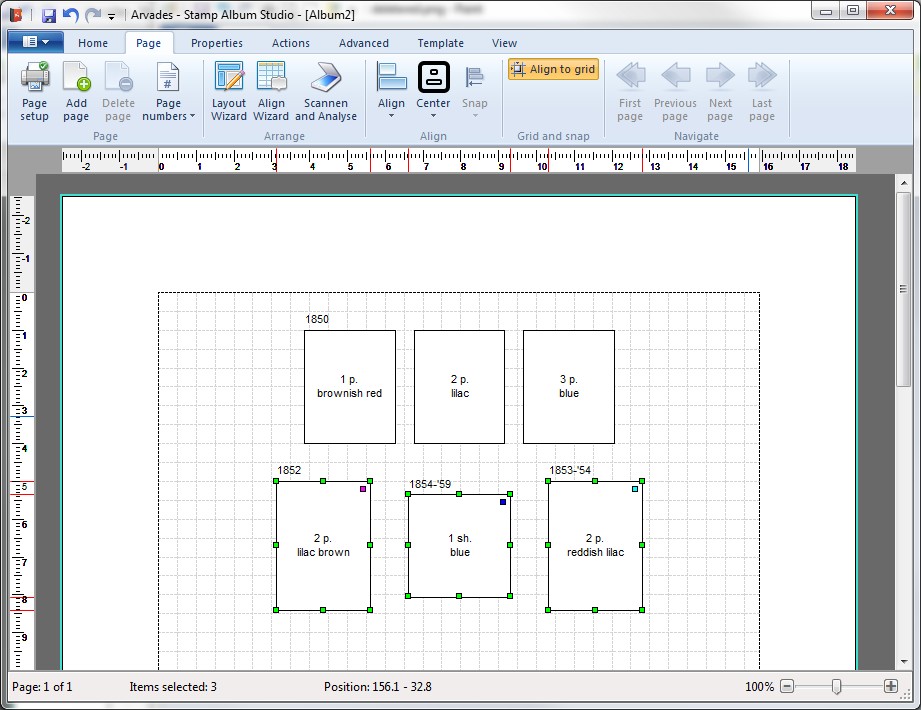Click the Arvades application icon in title bar

click(16, 15)
